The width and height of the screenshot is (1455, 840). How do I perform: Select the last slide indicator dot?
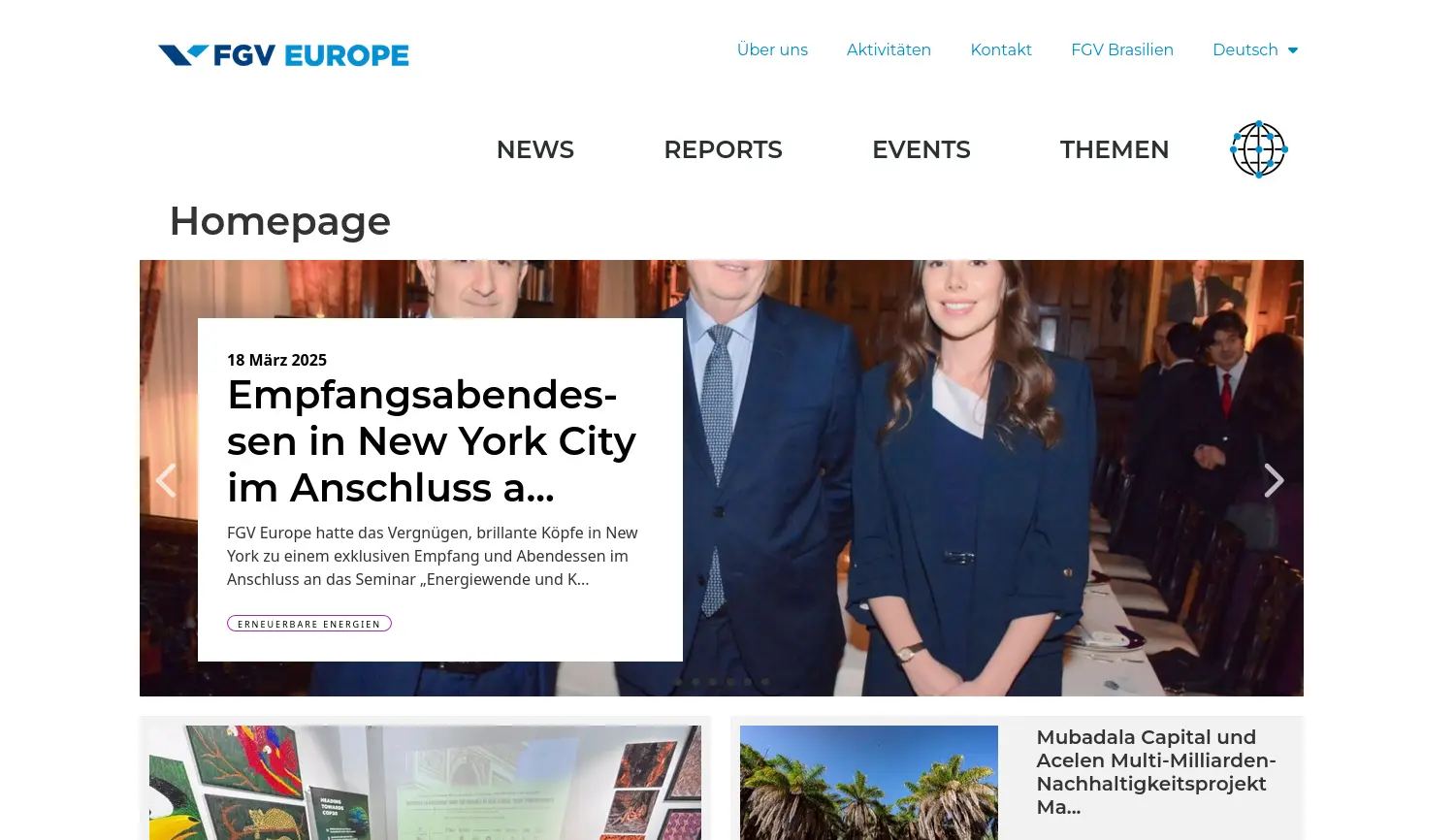(765, 681)
